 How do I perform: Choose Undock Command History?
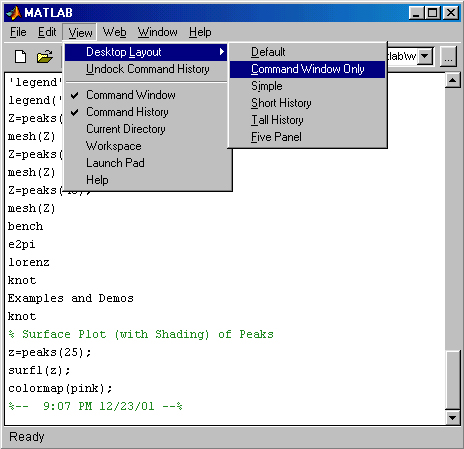point(146,69)
